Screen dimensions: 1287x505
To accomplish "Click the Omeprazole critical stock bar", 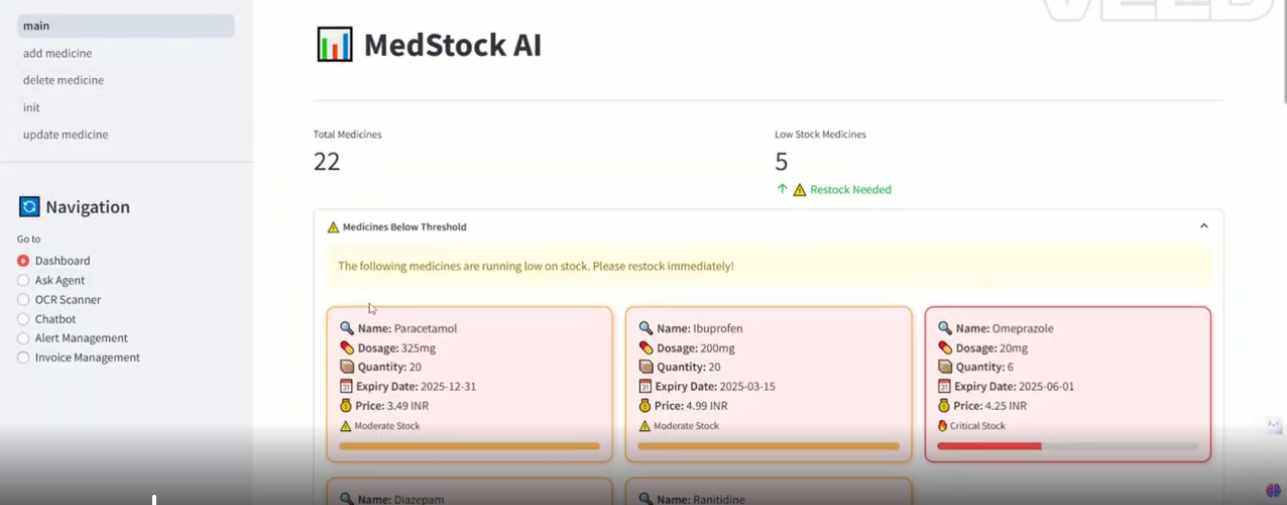I will click(1067, 446).
